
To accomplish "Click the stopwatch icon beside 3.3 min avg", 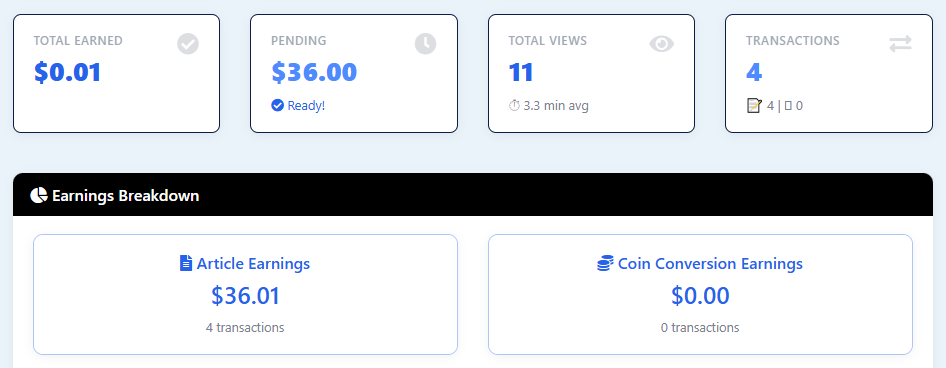I will point(514,106).
